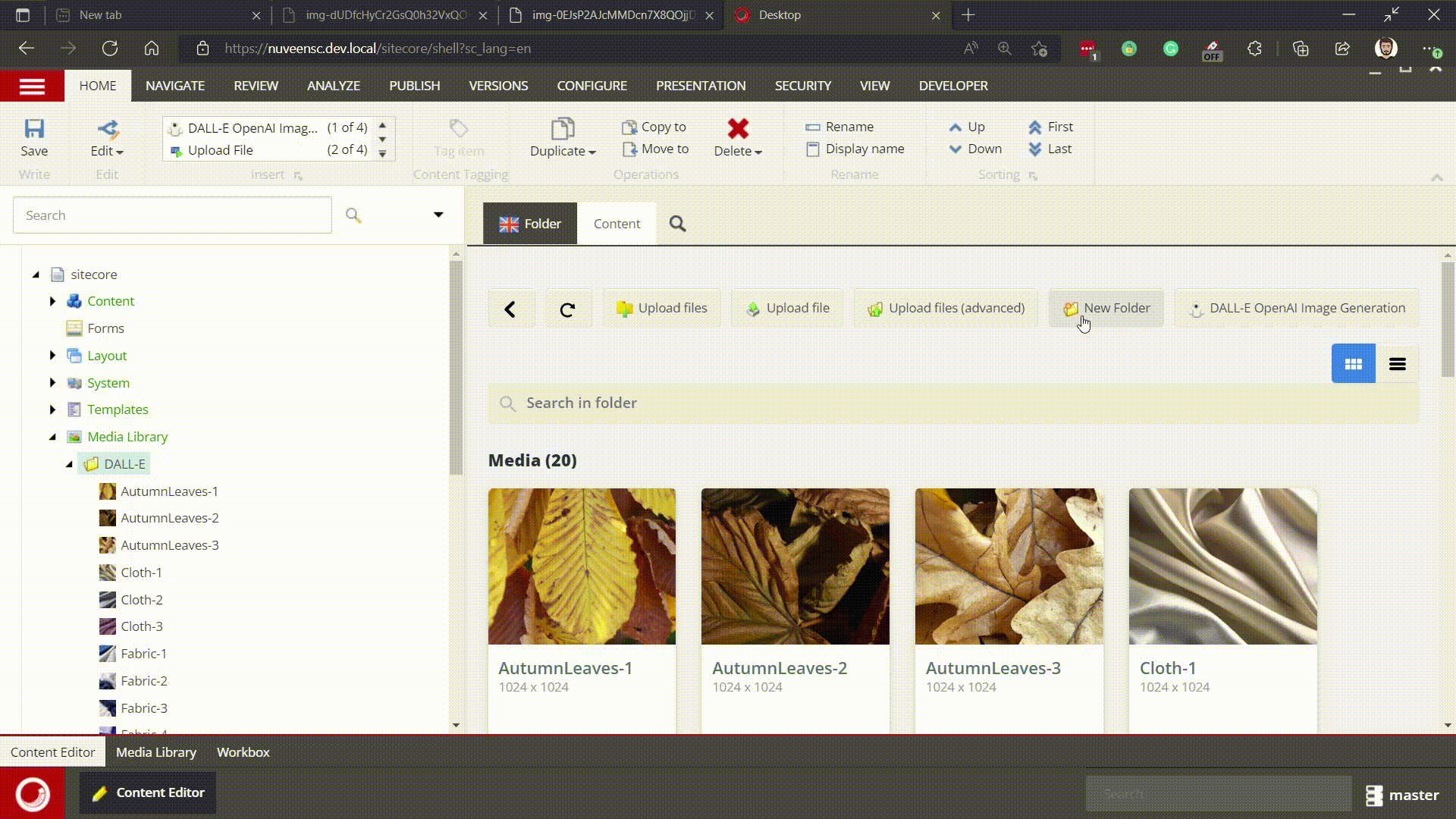Click the Sitecore launchpad logo at bottom-left
Image resolution: width=1456 pixels, height=819 pixels.
click(32, 793)
